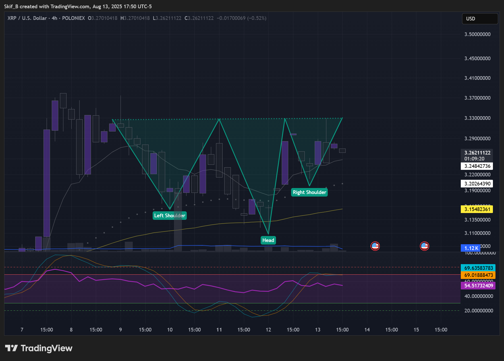The image size is (504, 361).
Task: Select the Right Shoulder pattern label
Action: 309,192
